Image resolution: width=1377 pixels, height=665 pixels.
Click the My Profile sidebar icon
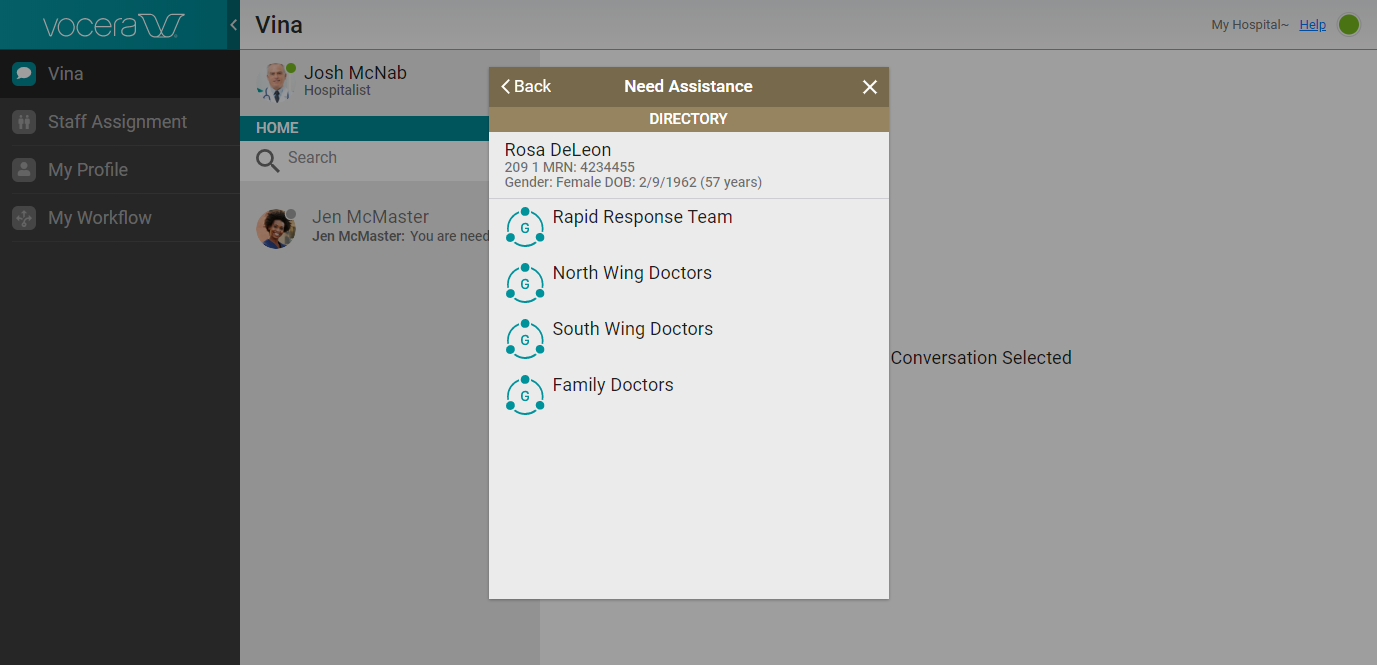click(24, 170)
